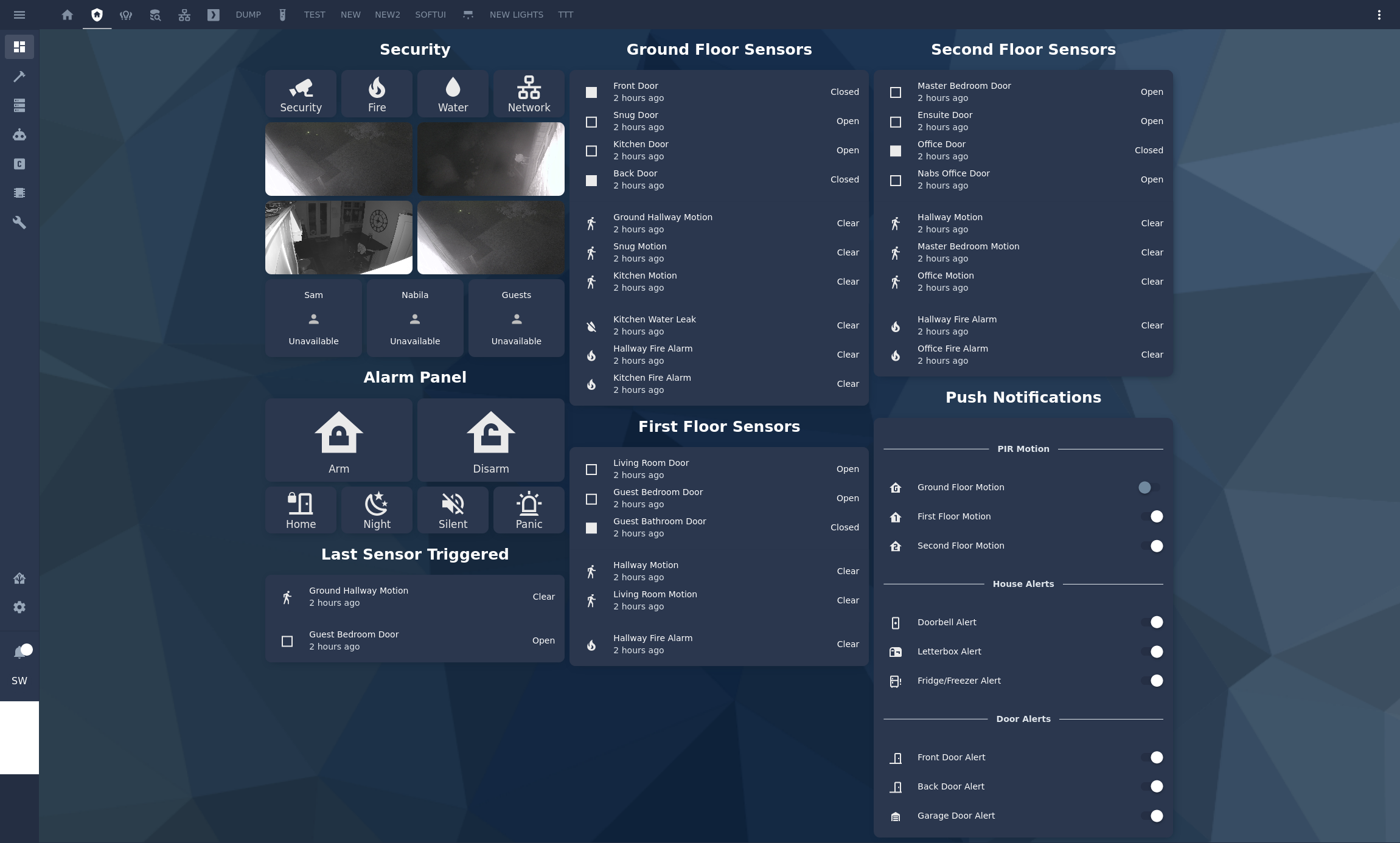Image resolution: width=1400 pixels, height=843 pixels.
Task: Expand the hamburger menu top-left
Action: click(x=19, y=14)
